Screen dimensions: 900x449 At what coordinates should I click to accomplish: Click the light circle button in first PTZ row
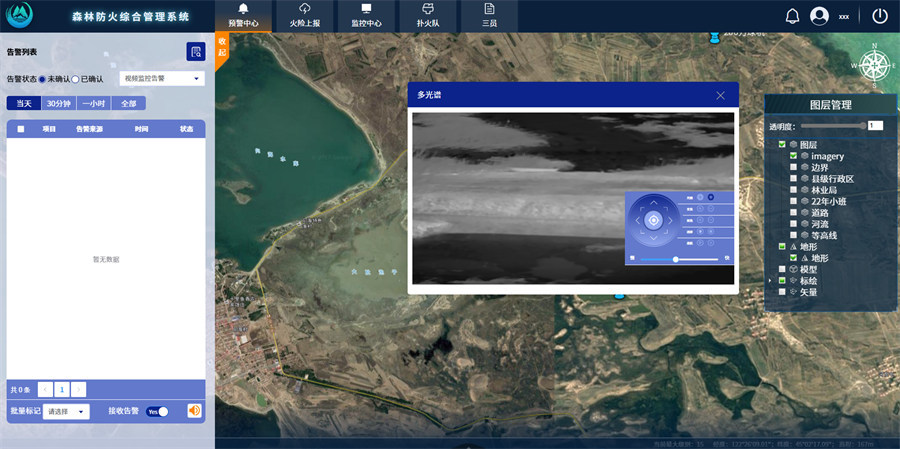coord(700,197)
